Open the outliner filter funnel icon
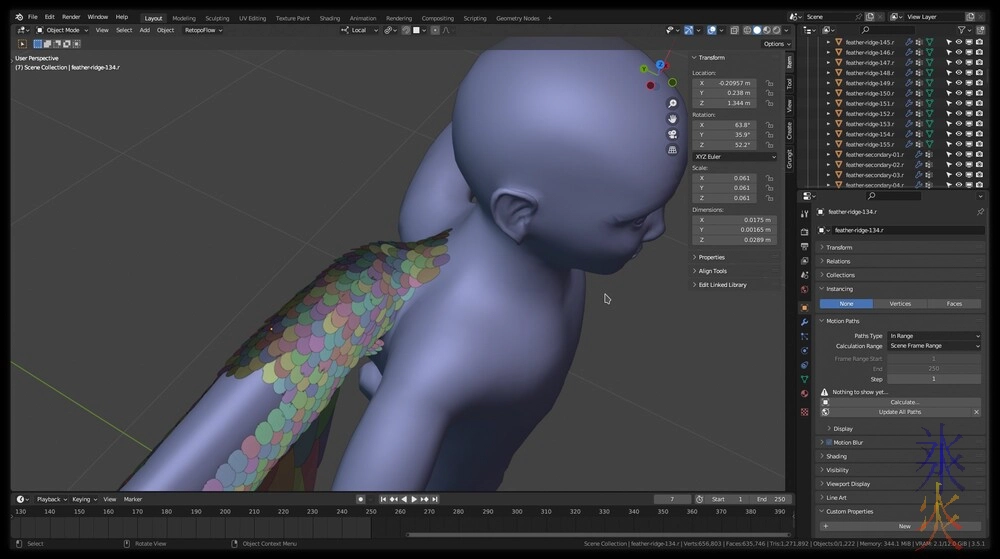1000x559 pixels. (963, 30)
